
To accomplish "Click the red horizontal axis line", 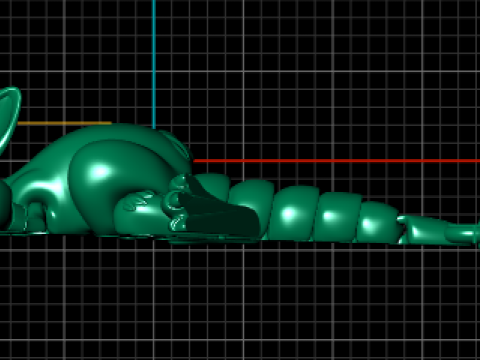I will pyautogui.click(x=337, y=161).
